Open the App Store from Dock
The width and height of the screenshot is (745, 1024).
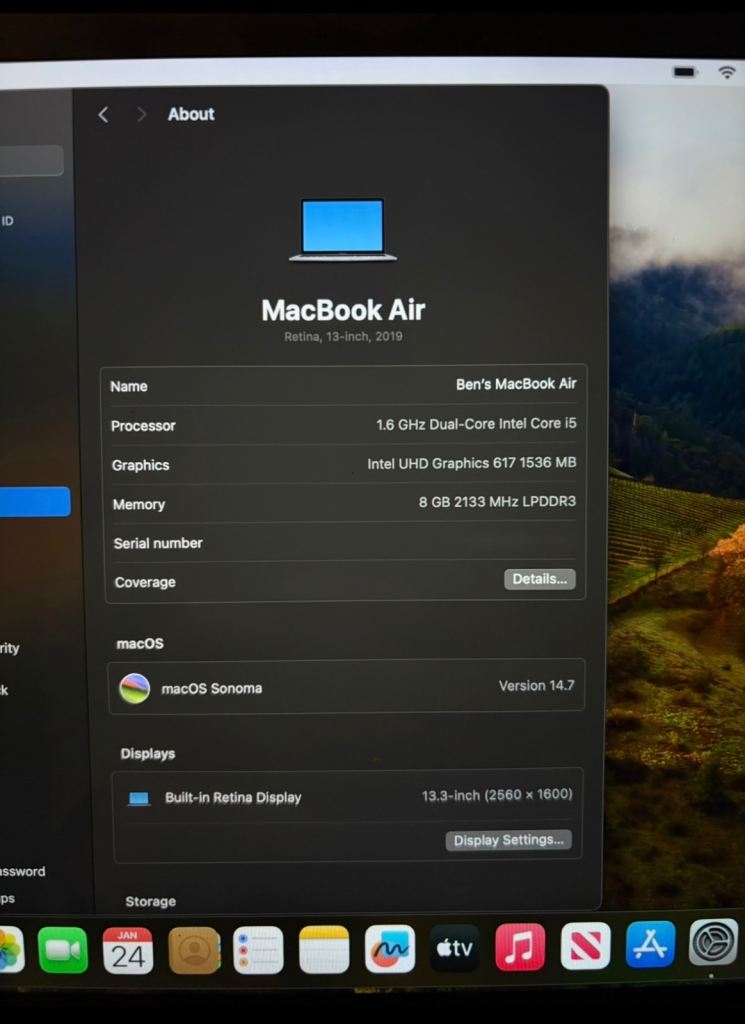tap(650, 944)
